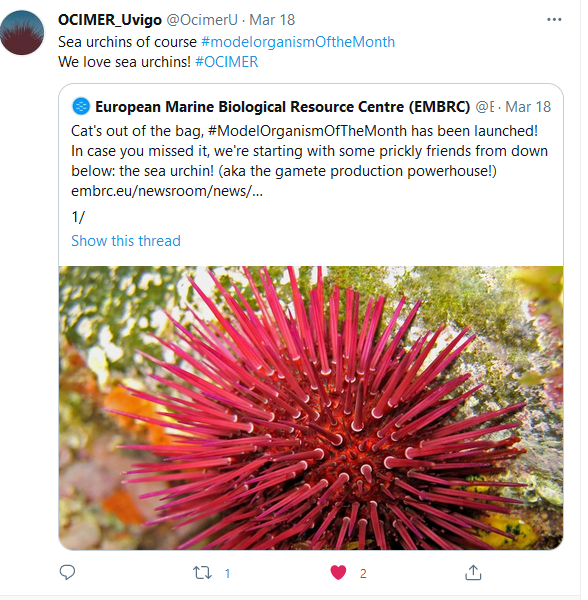Screen dimensions: 588x600
Task: Open the #modelorganismOftheMonth hashtag
Action: (298, 42)
